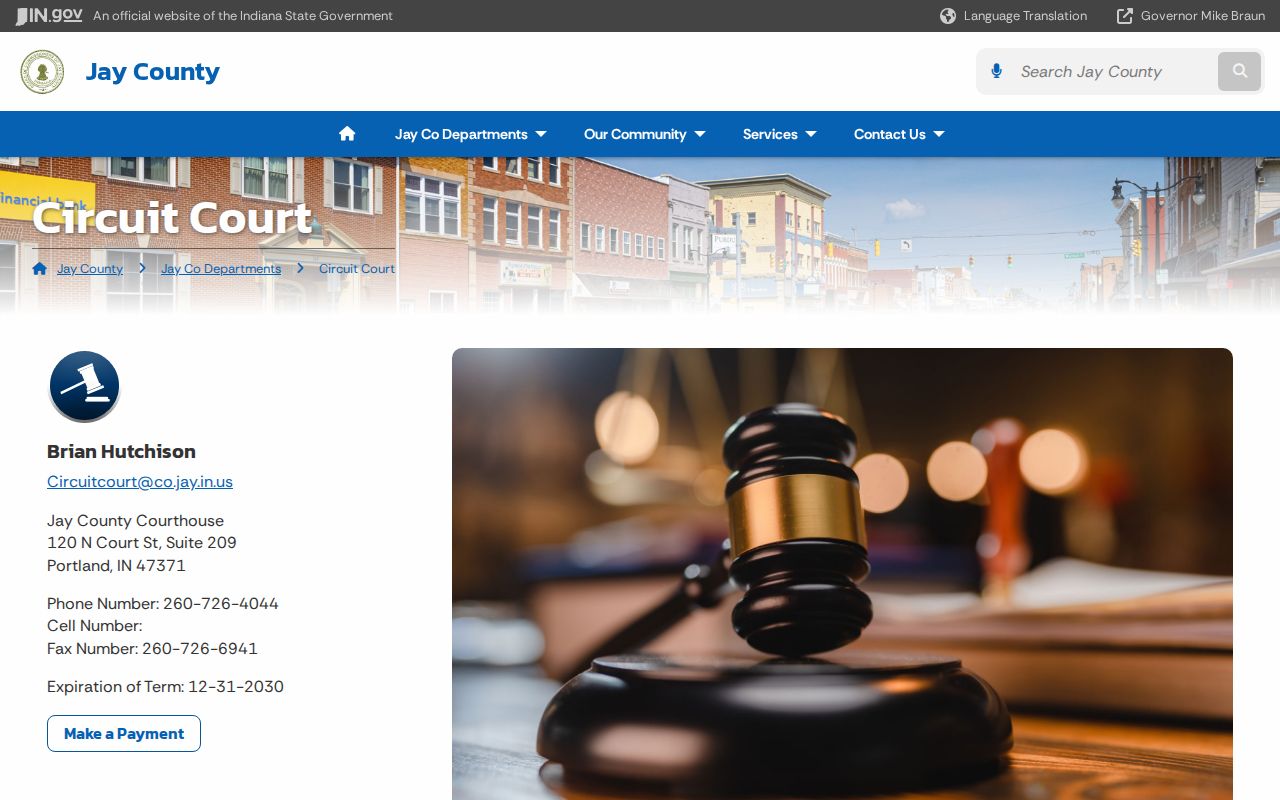Click the Circuit Court page heading
The width and height of the screenshot is (1280, 800).
click(x=173, y=218)
